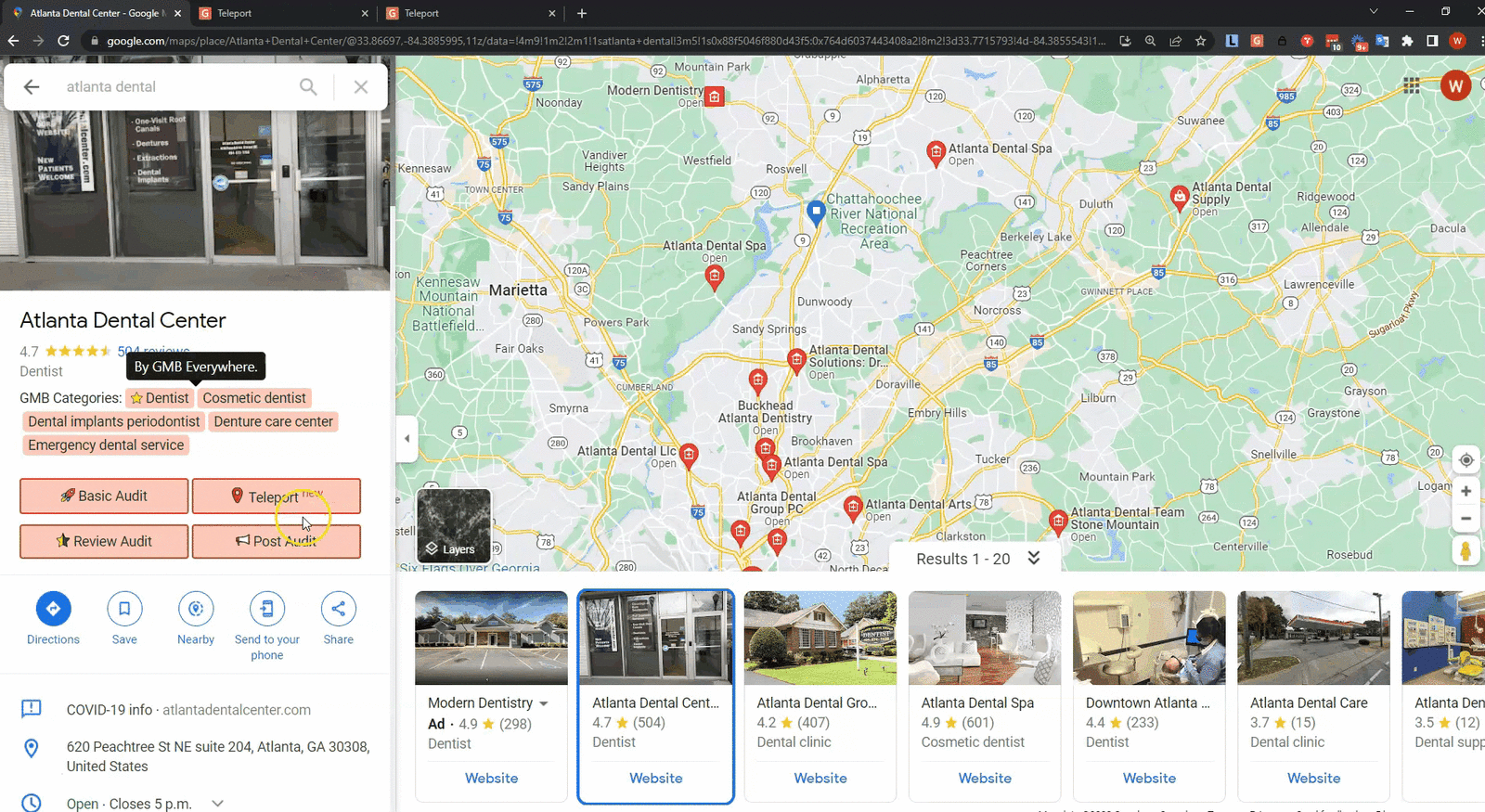Click the zoom in plus button on map
This screenshot has width=1485, height=812.
coord(1466,491)
